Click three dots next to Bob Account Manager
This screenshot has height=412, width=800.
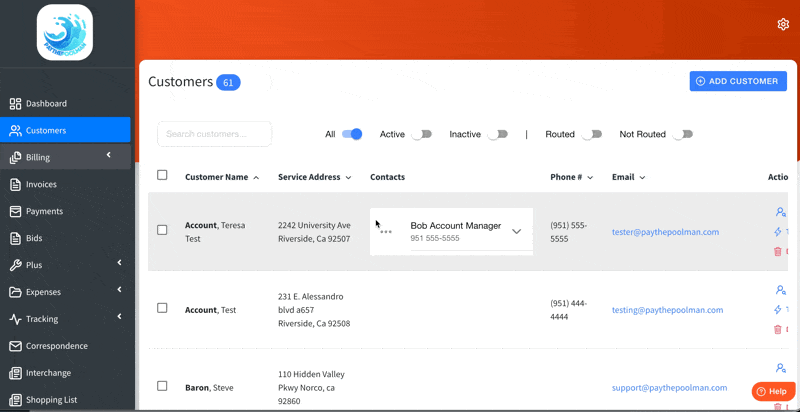[x=386, y=232]
